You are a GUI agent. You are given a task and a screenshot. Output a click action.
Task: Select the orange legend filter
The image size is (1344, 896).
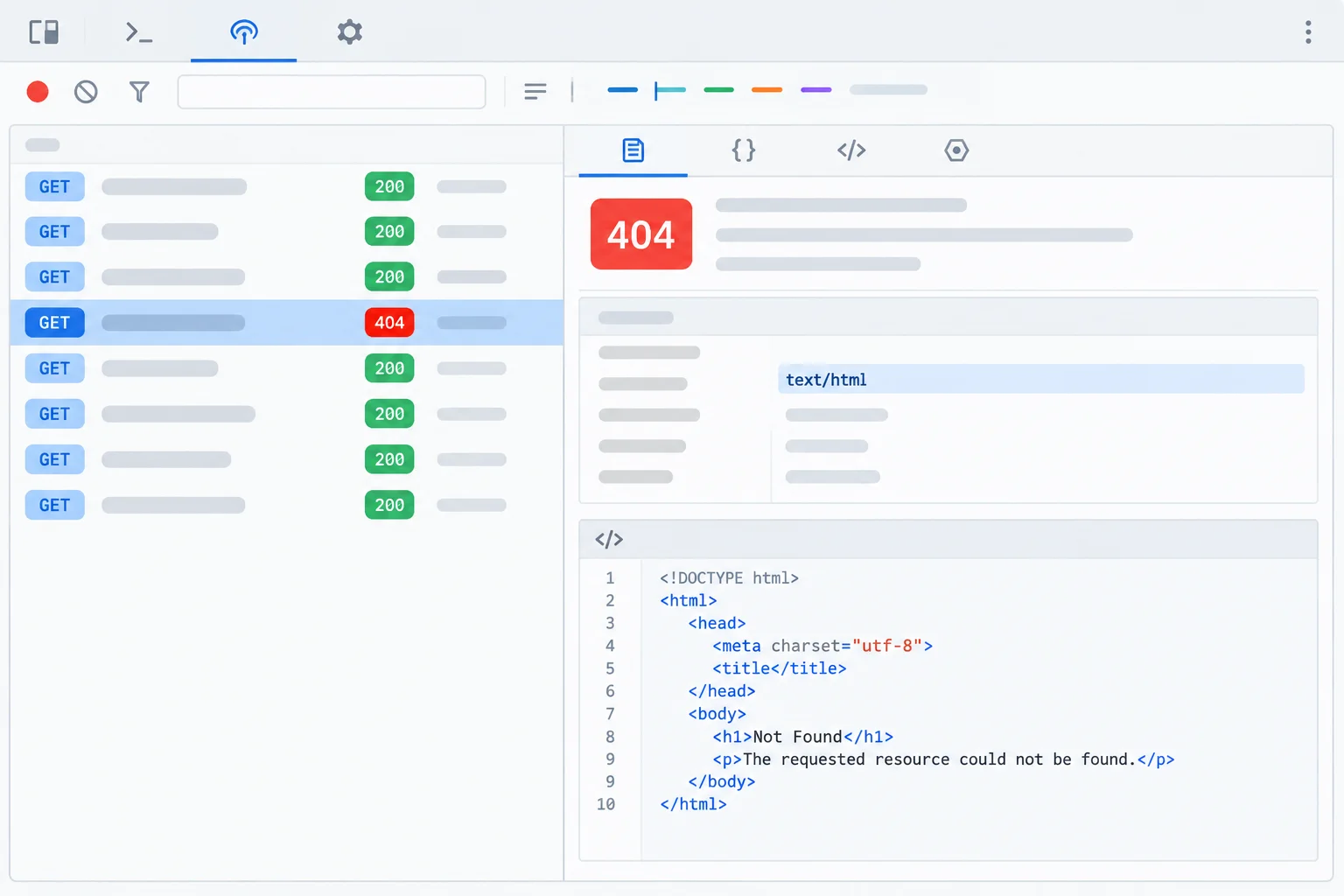766,90
